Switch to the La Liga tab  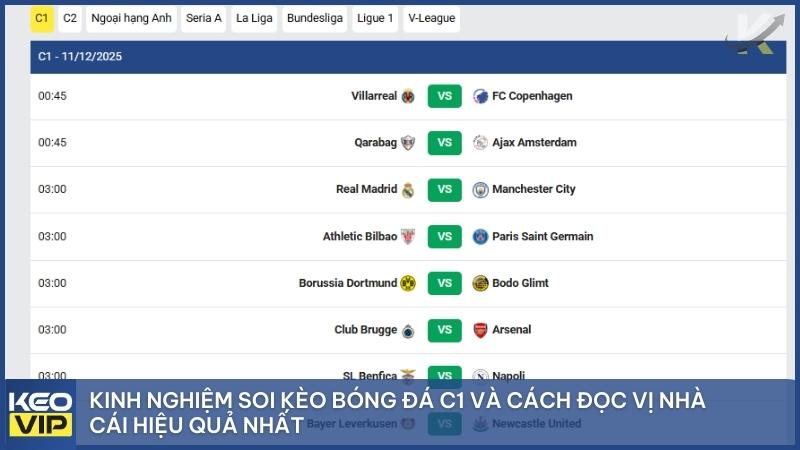coord(254,18)
